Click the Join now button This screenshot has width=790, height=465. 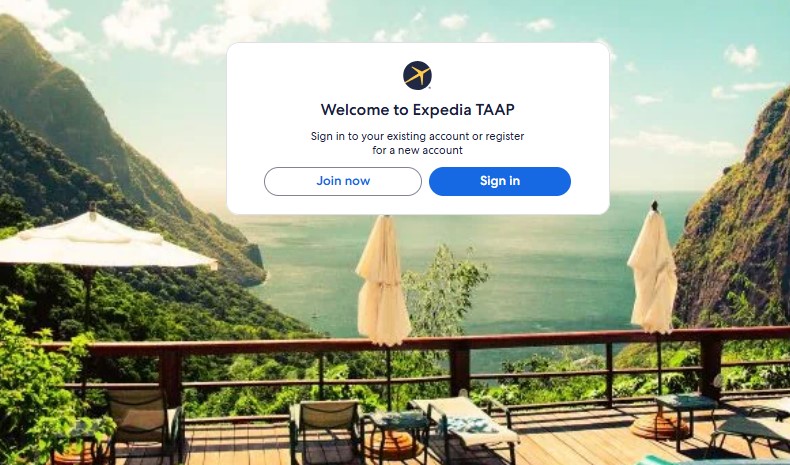pyautogui.click(x=343, y=181)
